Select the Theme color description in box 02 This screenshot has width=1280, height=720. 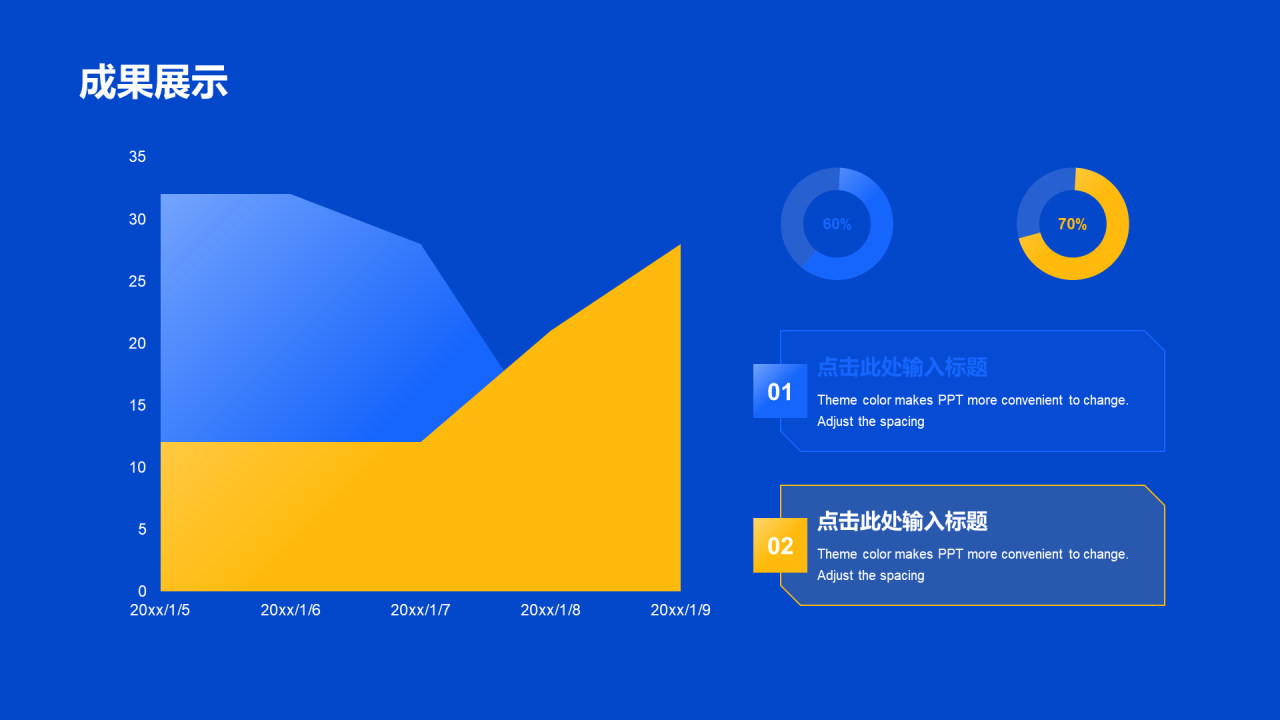click(x=972, y=564)
